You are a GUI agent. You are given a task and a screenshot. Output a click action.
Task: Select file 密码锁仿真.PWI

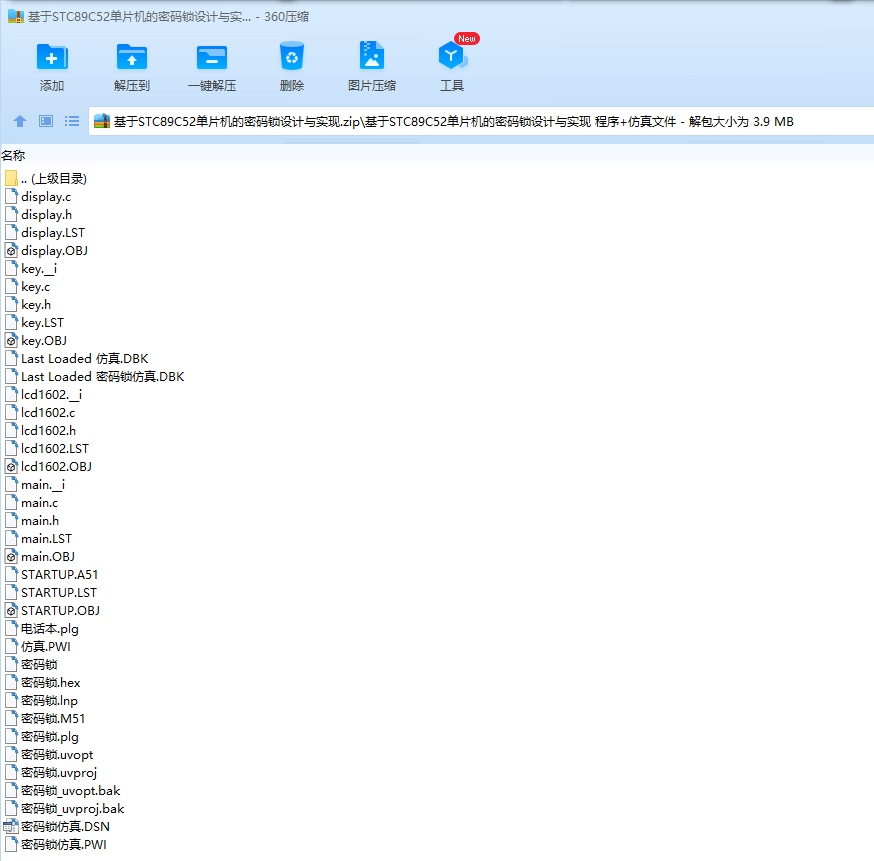[x=64, y=844]
